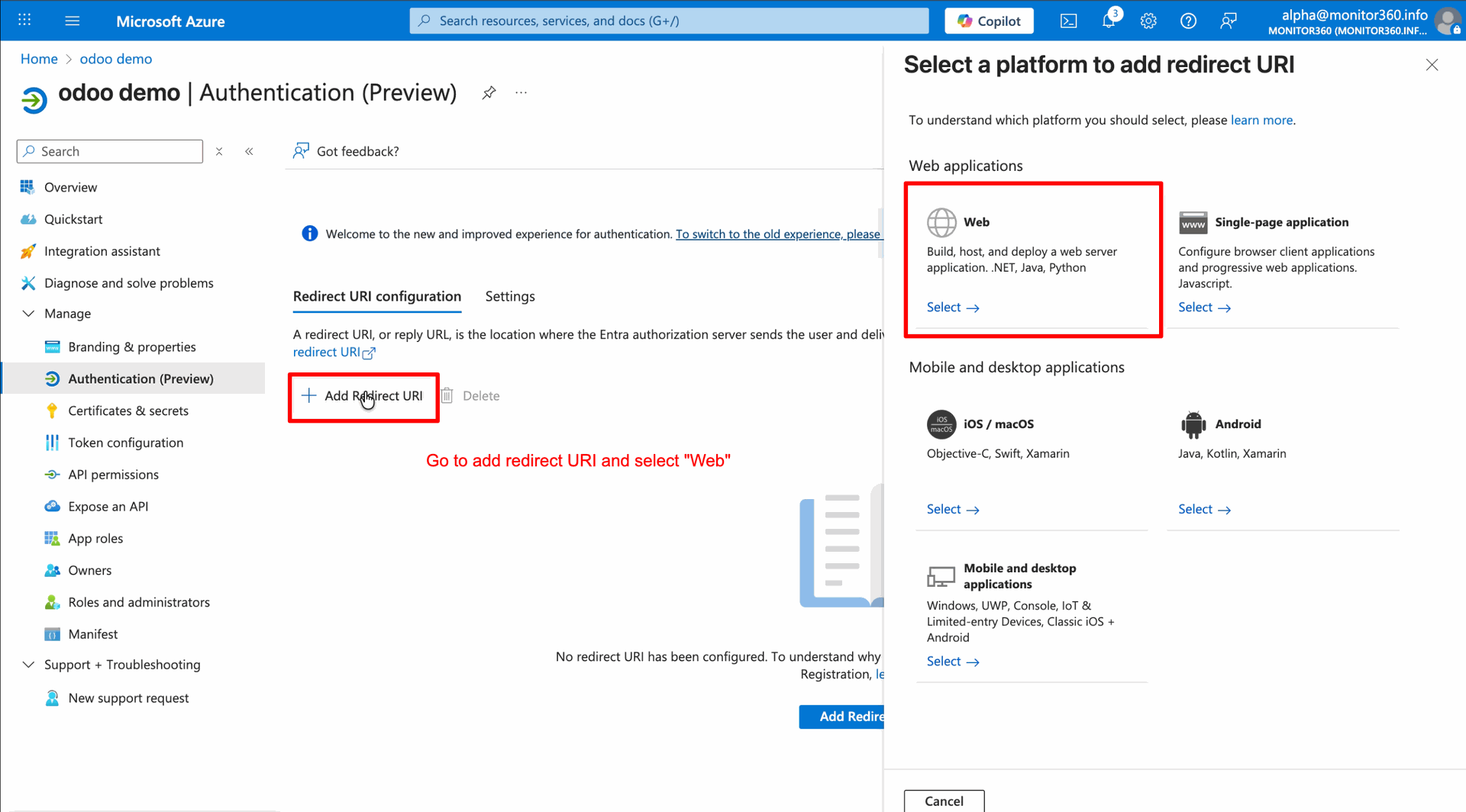Image resolution: width=1466 pixels, height=812 pixels.
Task: Click the help question mark icon
Action: tap(1188, 21)
